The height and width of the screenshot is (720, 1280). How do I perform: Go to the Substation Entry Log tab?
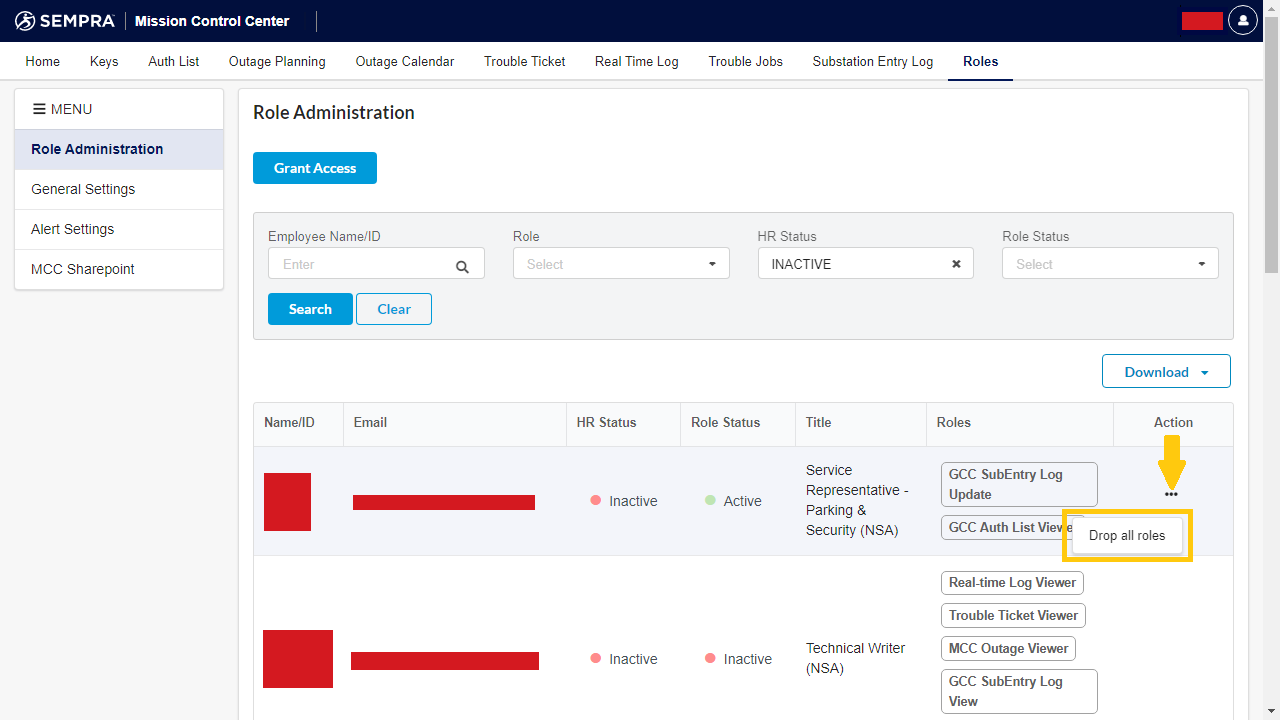(x=873, y=62)
